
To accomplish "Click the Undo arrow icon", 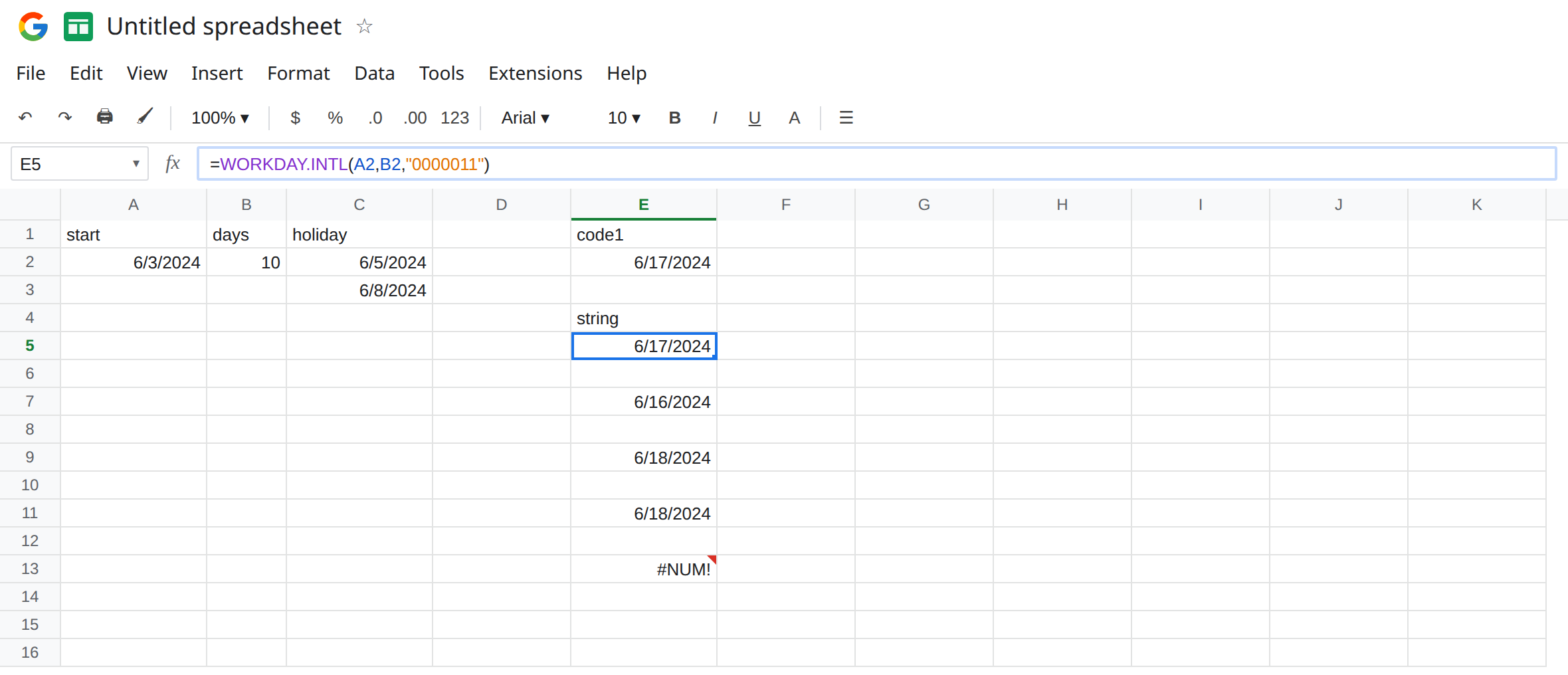I will click(25, 118).
